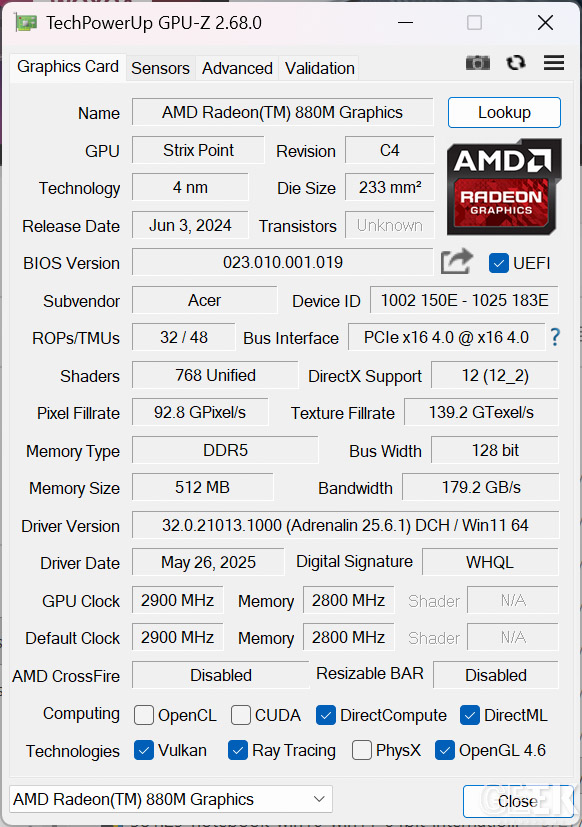
Task: Open the Validation tab
Action: pos(319,68)
